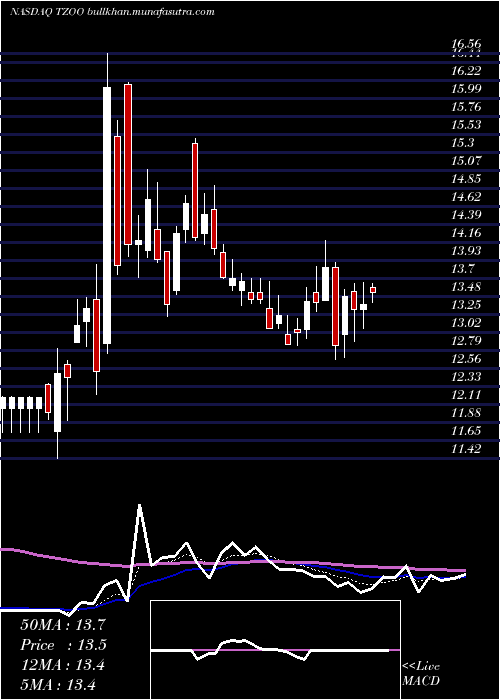Click the 13.25 price axis label
Image resolution: width=500 pixels, height=700 pixels.
point(466,304)
